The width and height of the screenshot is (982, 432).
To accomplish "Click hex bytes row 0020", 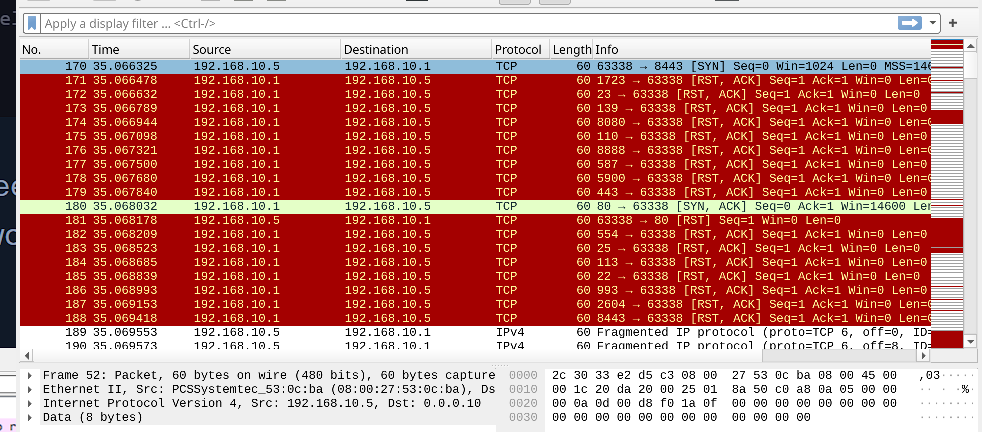I will (724, 403).
